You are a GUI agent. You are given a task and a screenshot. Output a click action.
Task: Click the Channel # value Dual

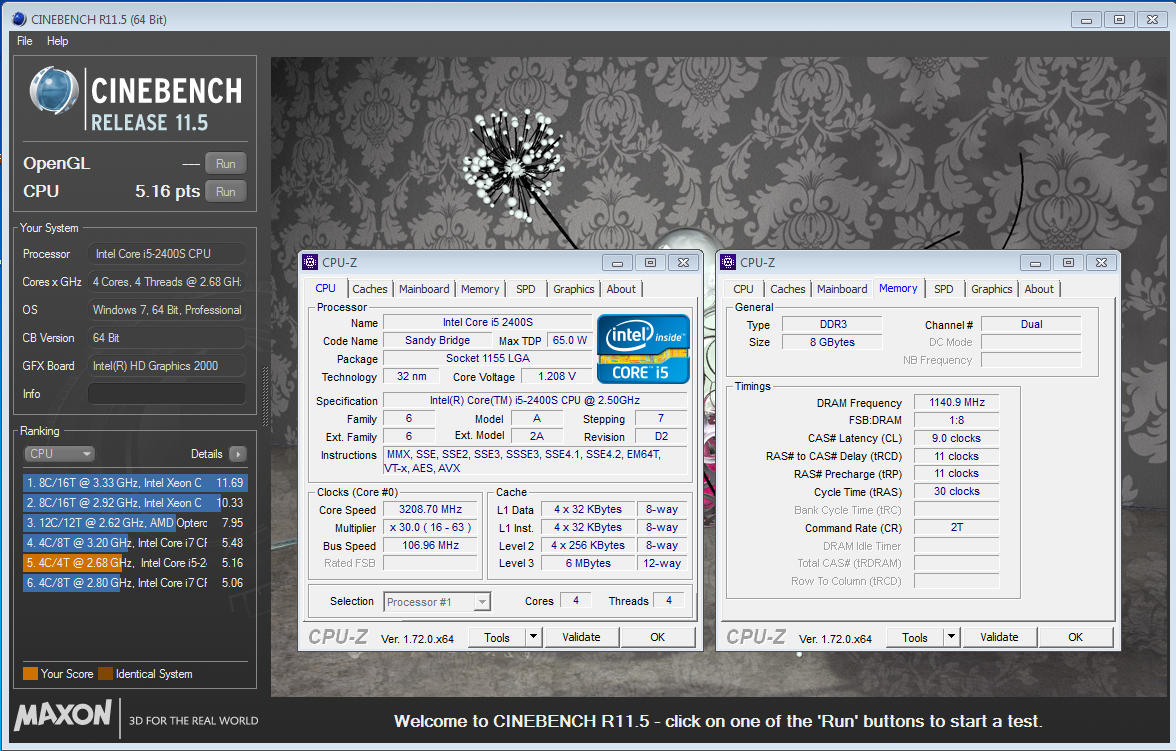(1031, 324)
